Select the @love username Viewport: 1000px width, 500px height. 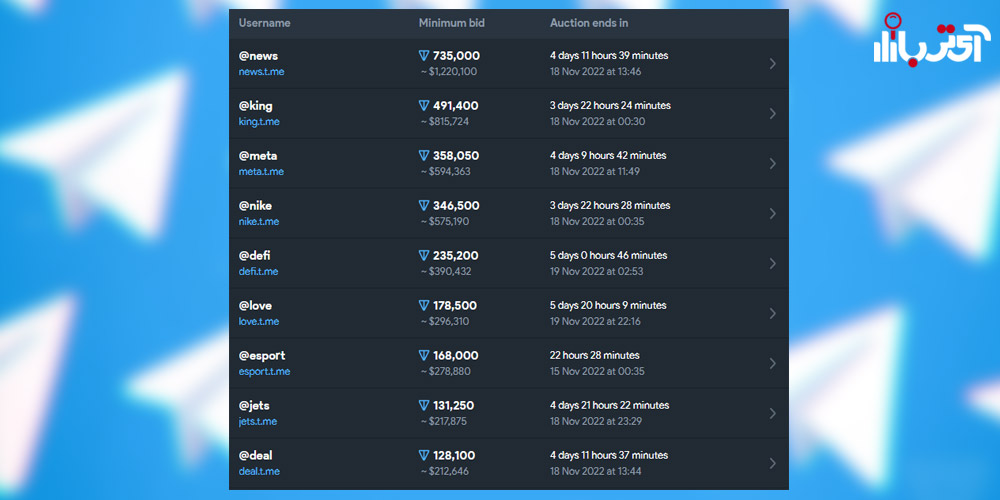tap(255, 305)
